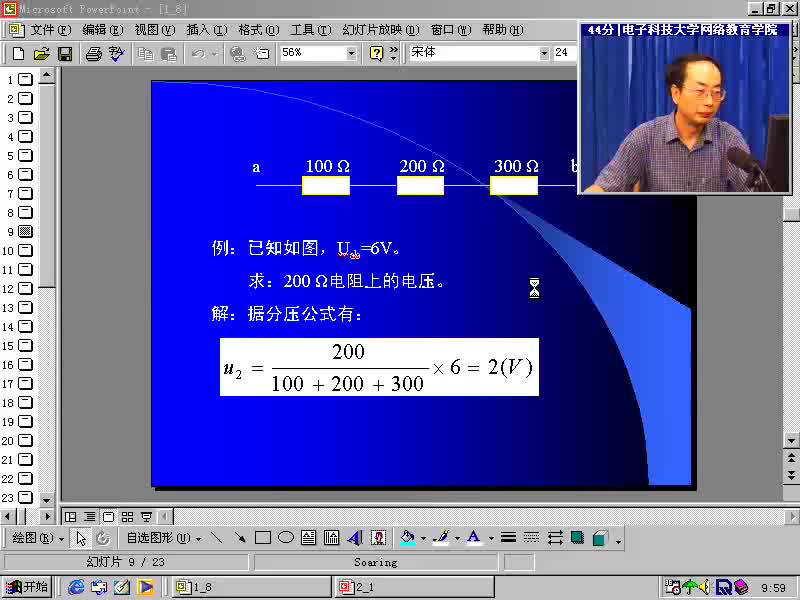Click the Insert Hyperlink globe icon
800x600 pixels.
[238, 54]
